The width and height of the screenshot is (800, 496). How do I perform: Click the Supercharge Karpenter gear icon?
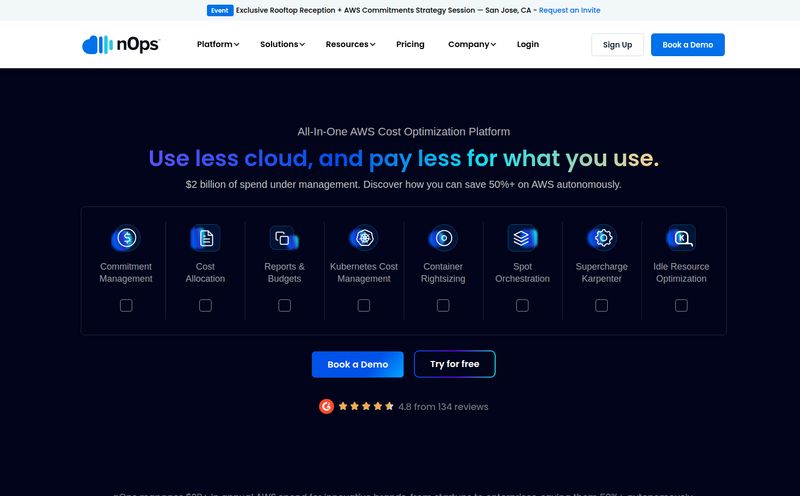[602, 238]
